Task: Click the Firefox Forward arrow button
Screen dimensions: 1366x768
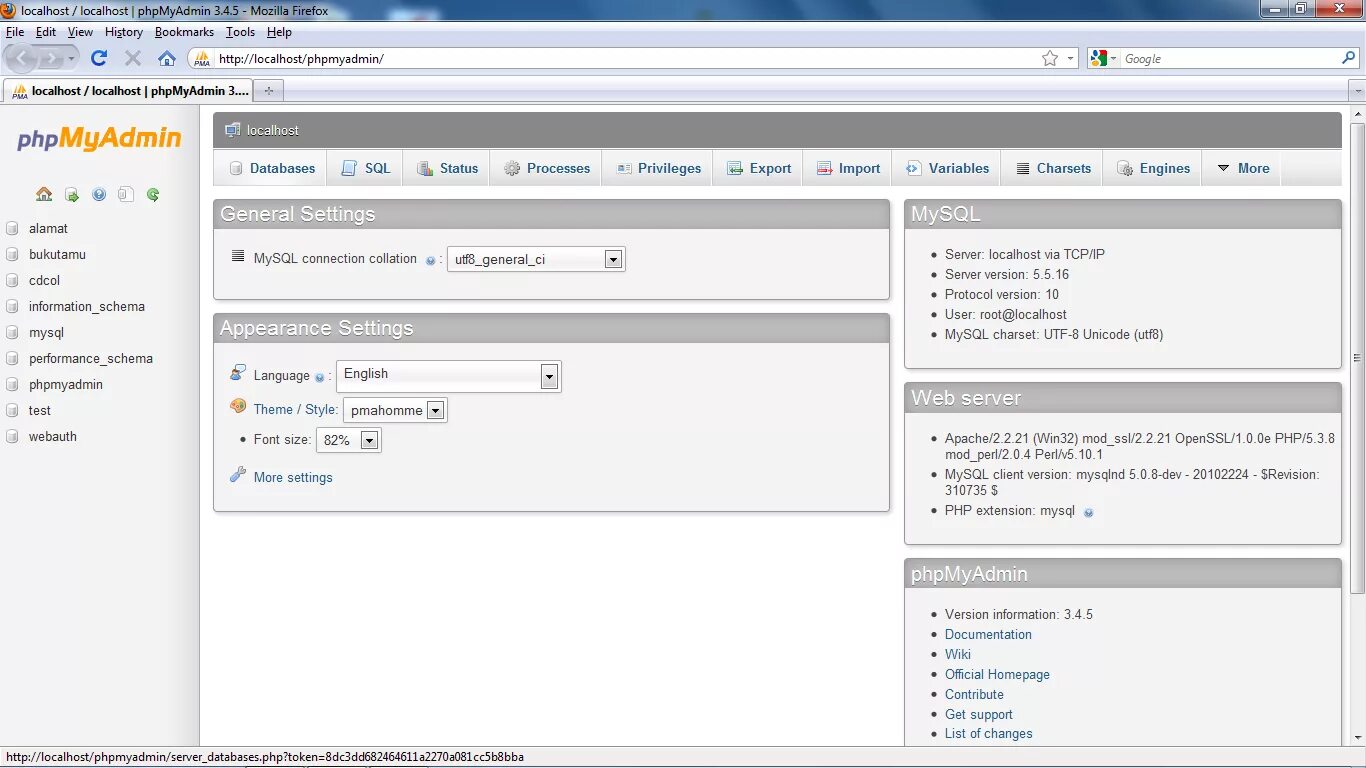Action: (51, 58)
